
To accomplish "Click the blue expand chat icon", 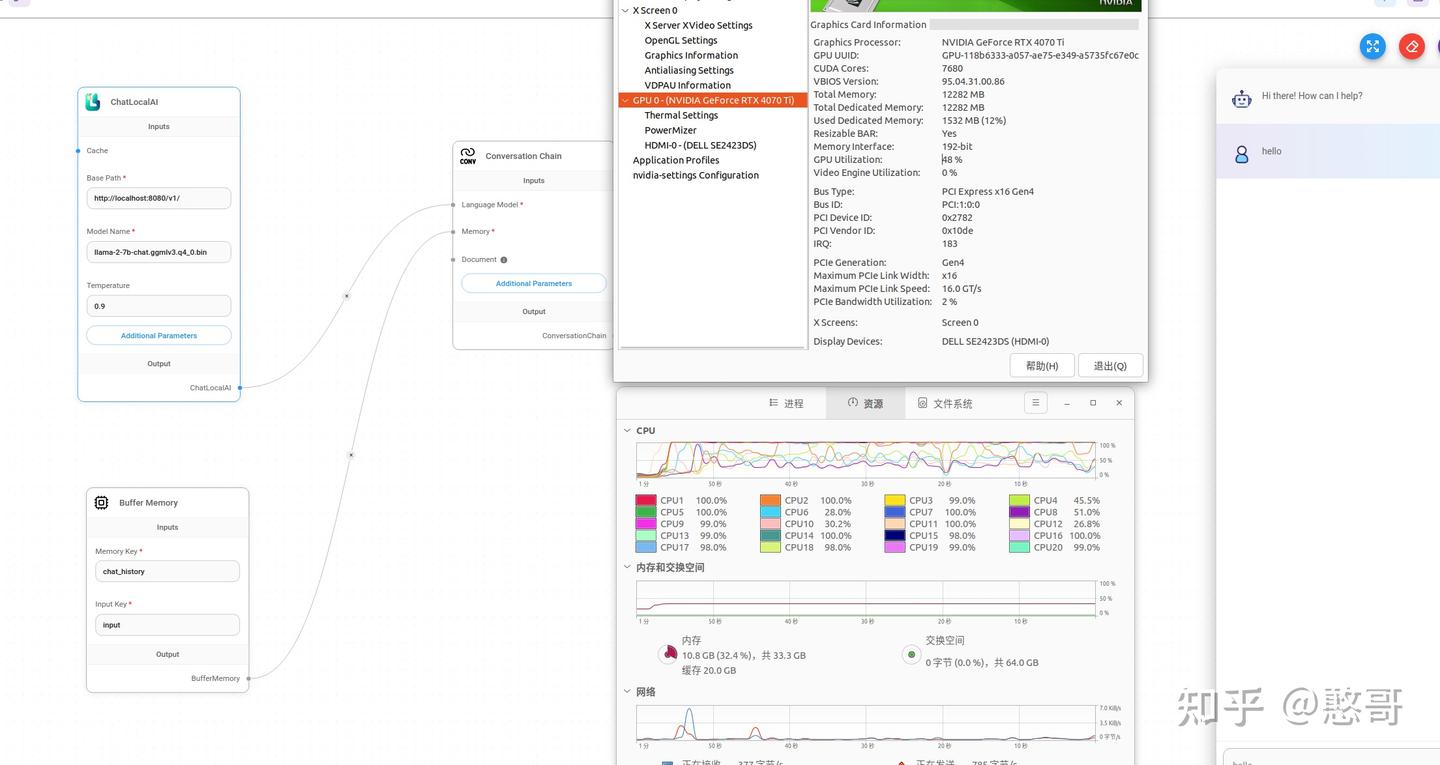I will 1373,46.
